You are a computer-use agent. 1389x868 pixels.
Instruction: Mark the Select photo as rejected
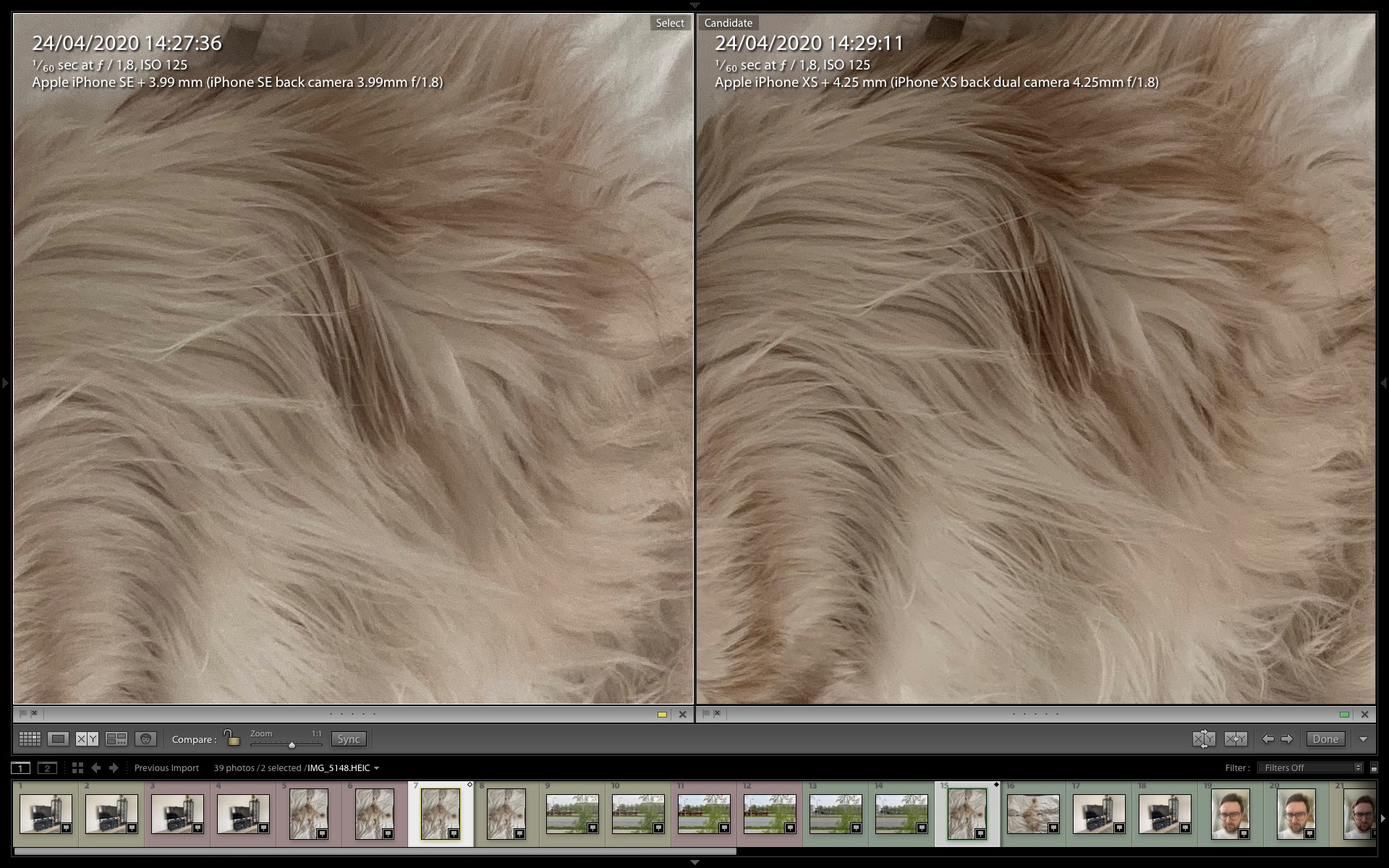tap(35, 713)
